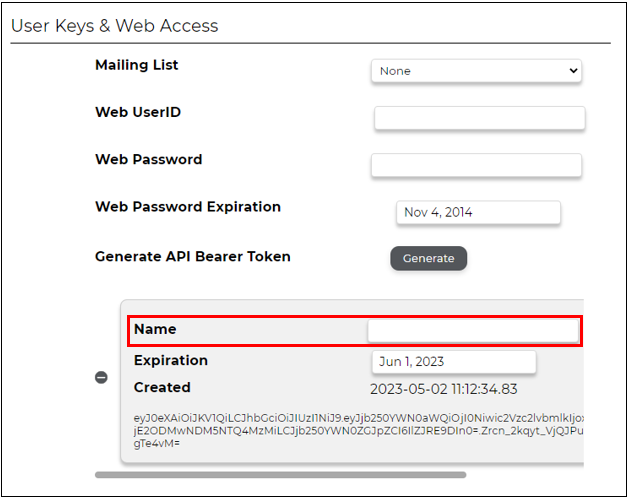Click the User Keys & Web Access heading
Viewport: 630px width, 499px height.
[x=115, y=26]
